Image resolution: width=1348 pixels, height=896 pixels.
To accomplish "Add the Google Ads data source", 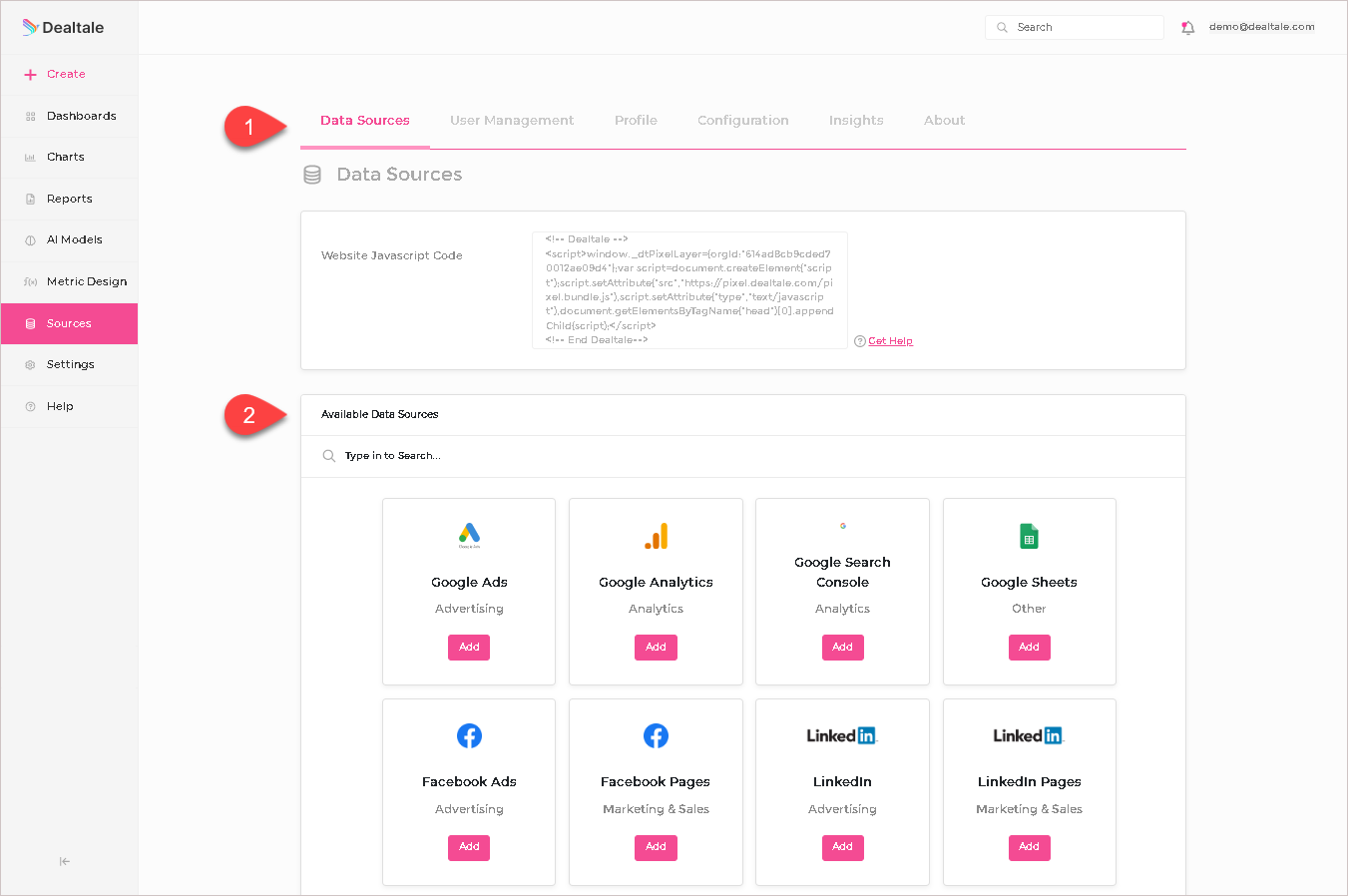I will click(x=469, y=648).
